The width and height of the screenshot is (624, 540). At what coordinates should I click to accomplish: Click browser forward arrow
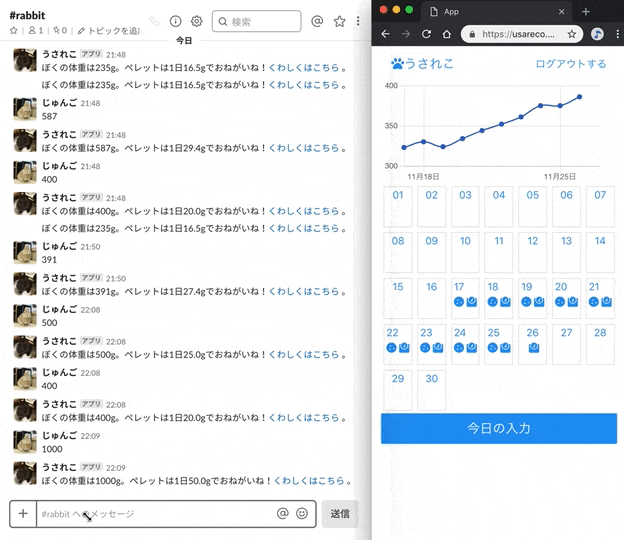(x=406, y=34)
